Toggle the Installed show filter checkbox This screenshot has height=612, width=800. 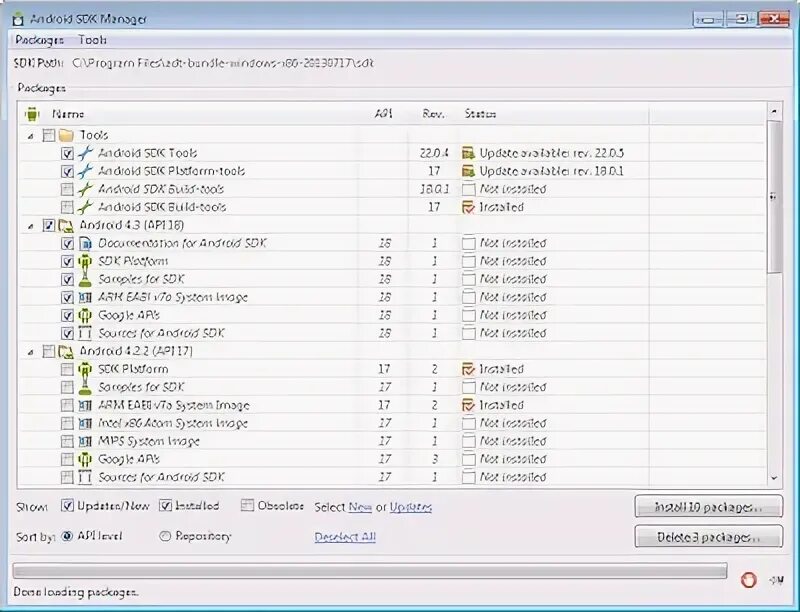tap(165, 505)
